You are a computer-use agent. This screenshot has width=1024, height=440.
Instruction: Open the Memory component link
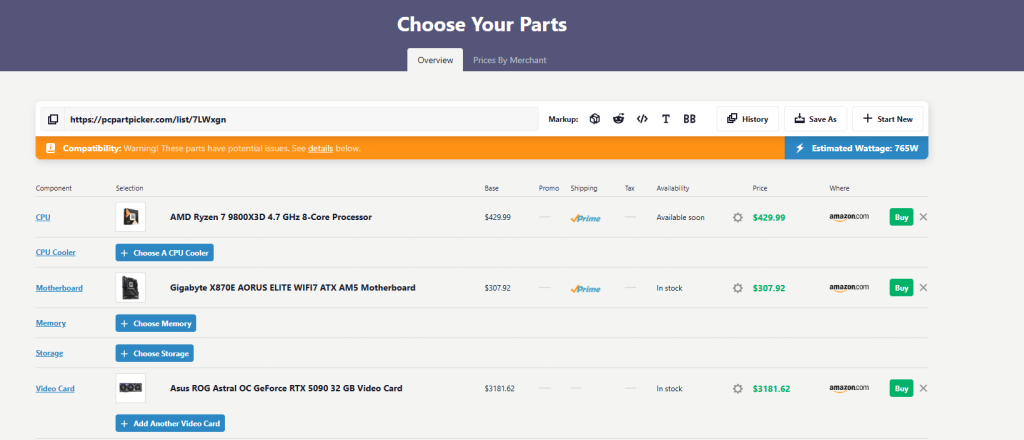pyautogui.click(x=50, y=323)
